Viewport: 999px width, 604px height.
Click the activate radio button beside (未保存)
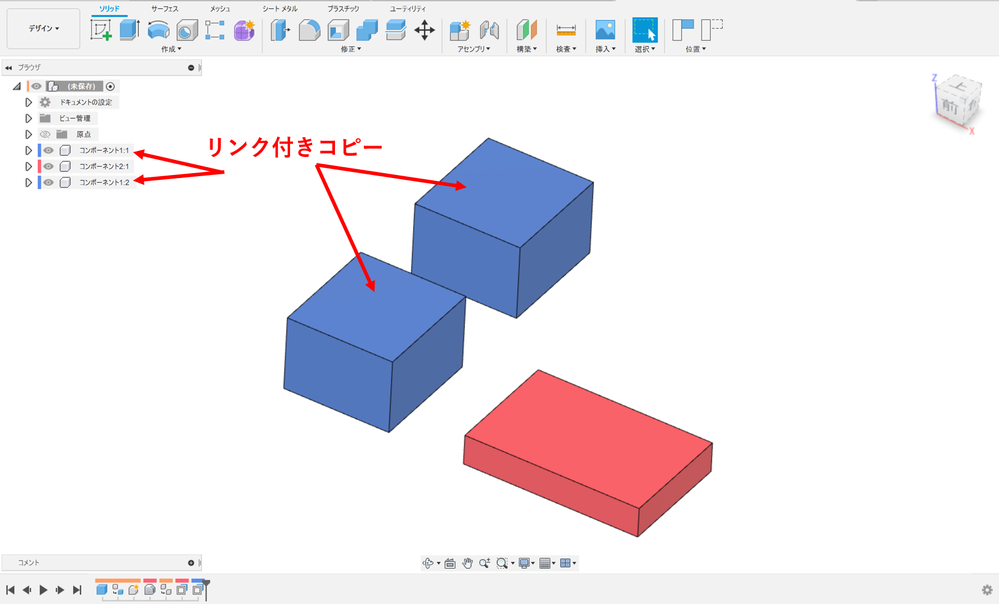[x=110, y=86]
